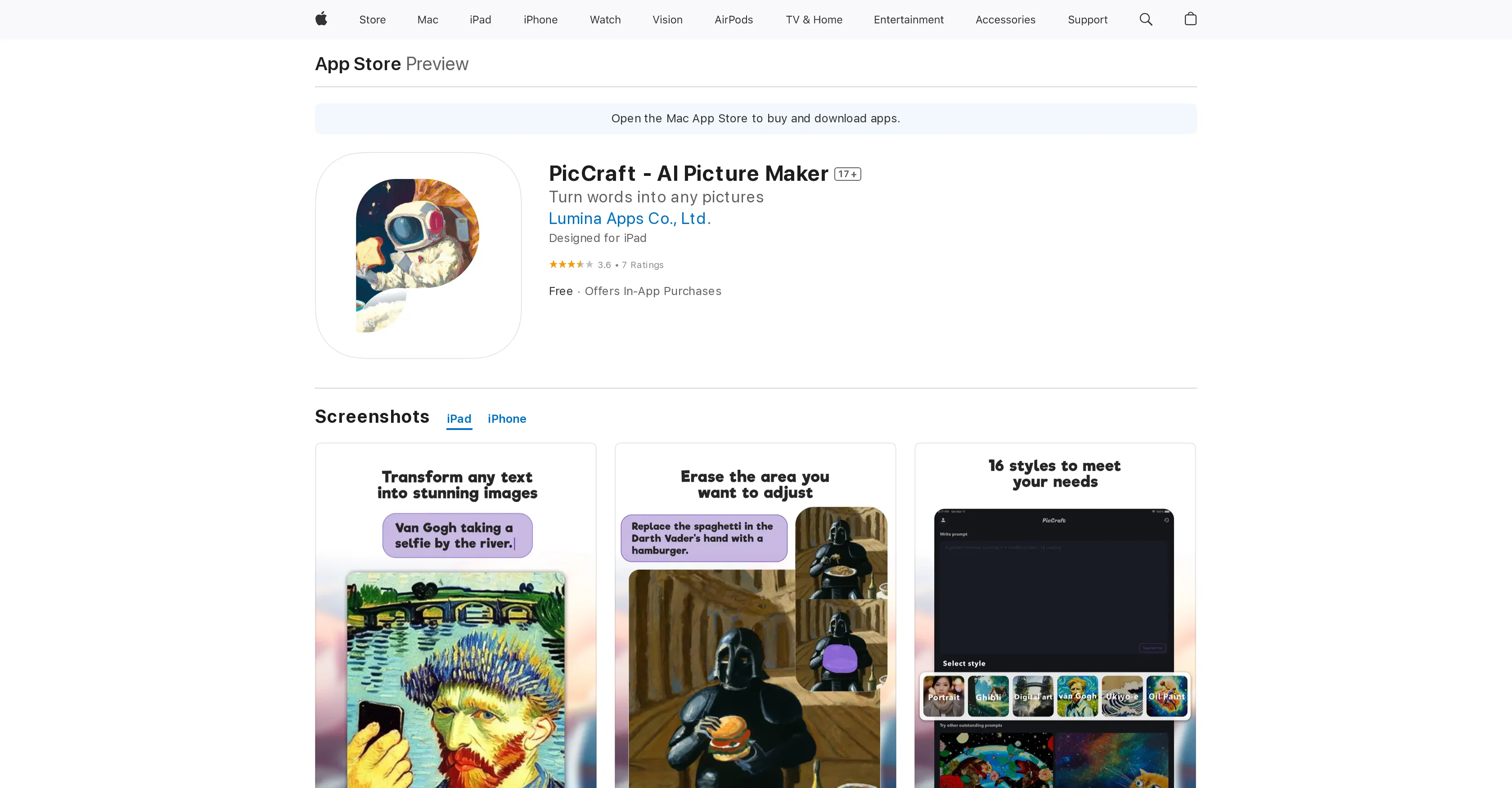Open the TV & Home menu

[814, 19]
